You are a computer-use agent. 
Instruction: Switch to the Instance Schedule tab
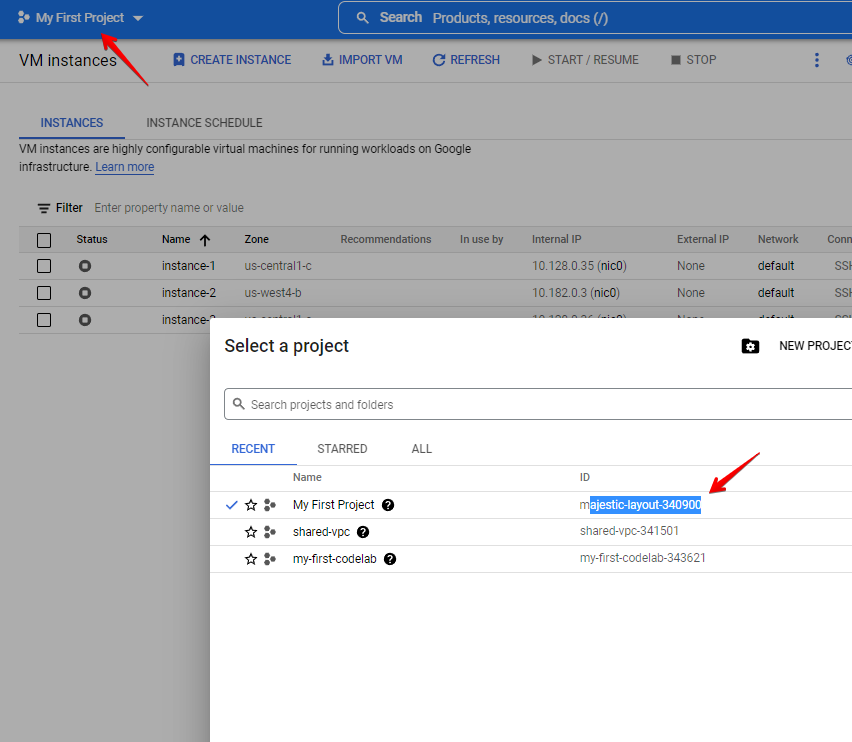point(204,123)
